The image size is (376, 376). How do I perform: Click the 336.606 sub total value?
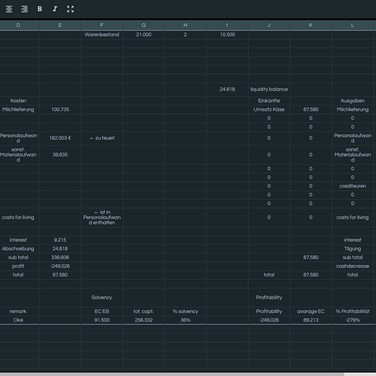tap(60, 257)
